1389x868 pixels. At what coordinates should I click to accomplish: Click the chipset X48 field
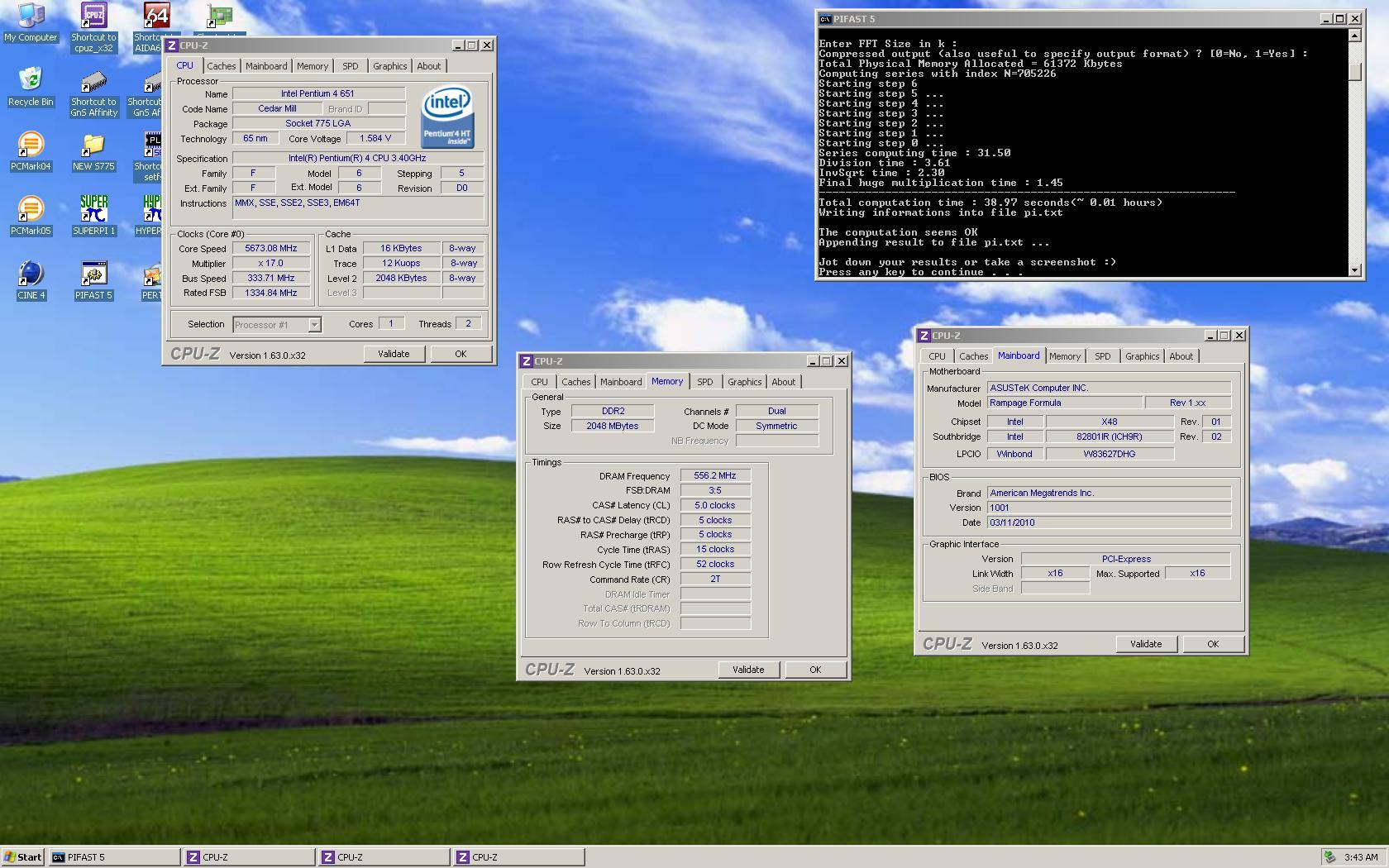[x=1110, y=422]
